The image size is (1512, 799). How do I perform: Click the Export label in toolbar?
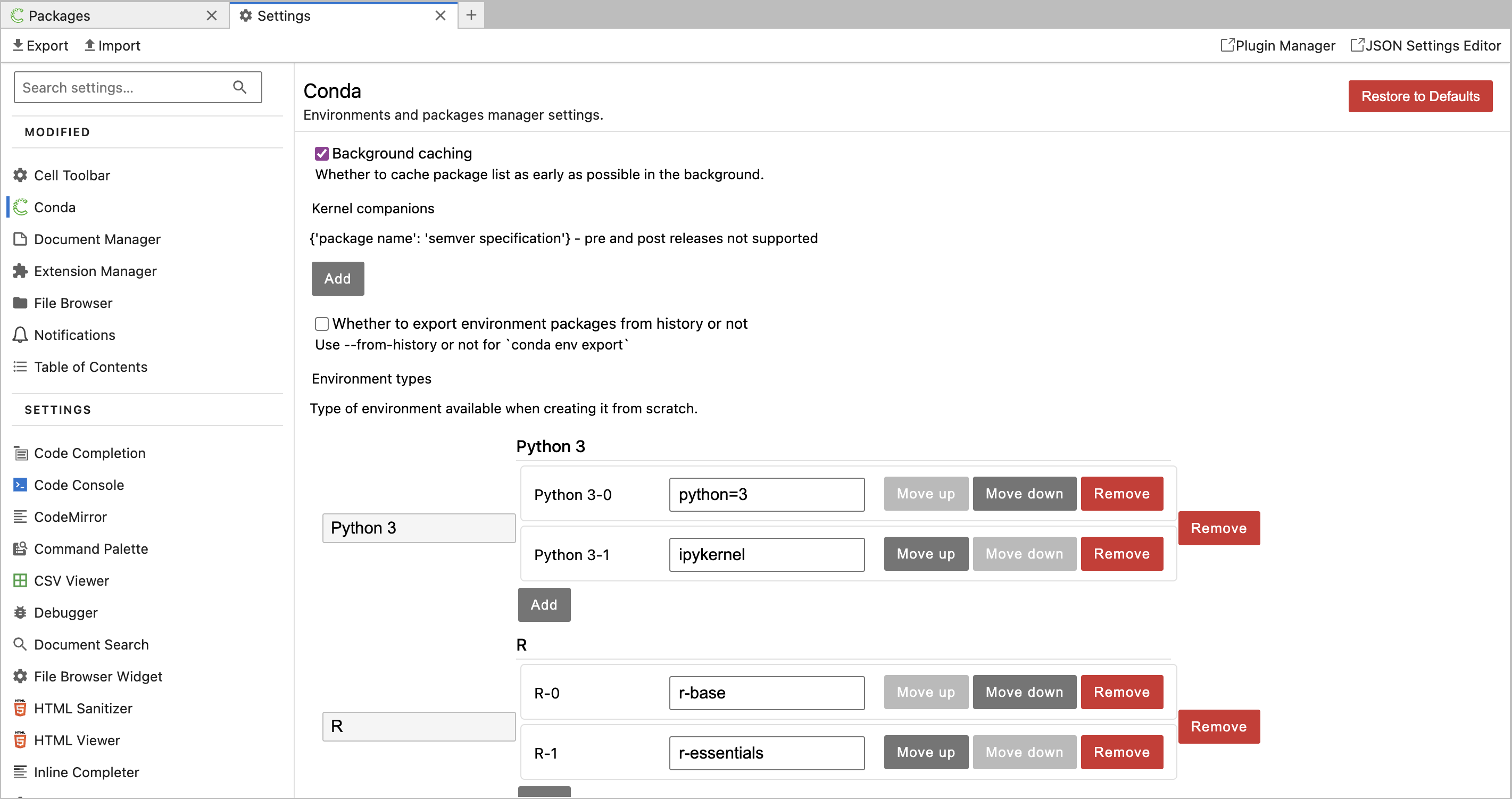click(47, 45)
